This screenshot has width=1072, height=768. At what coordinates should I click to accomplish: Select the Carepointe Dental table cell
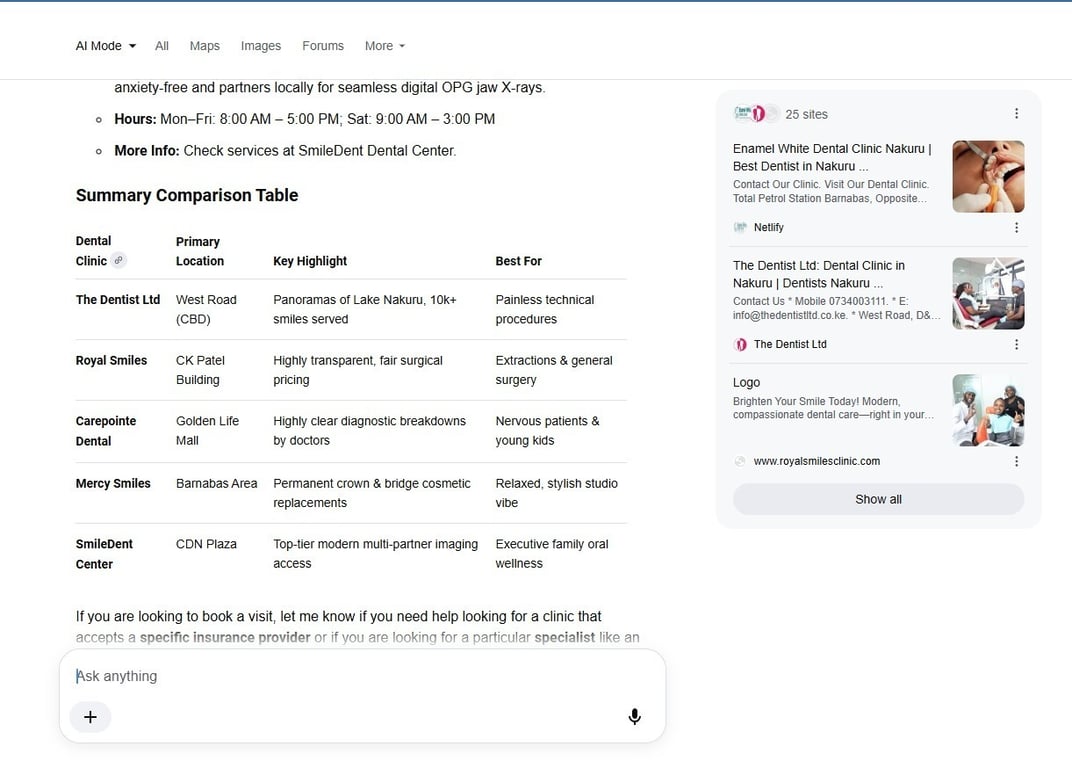106,431
